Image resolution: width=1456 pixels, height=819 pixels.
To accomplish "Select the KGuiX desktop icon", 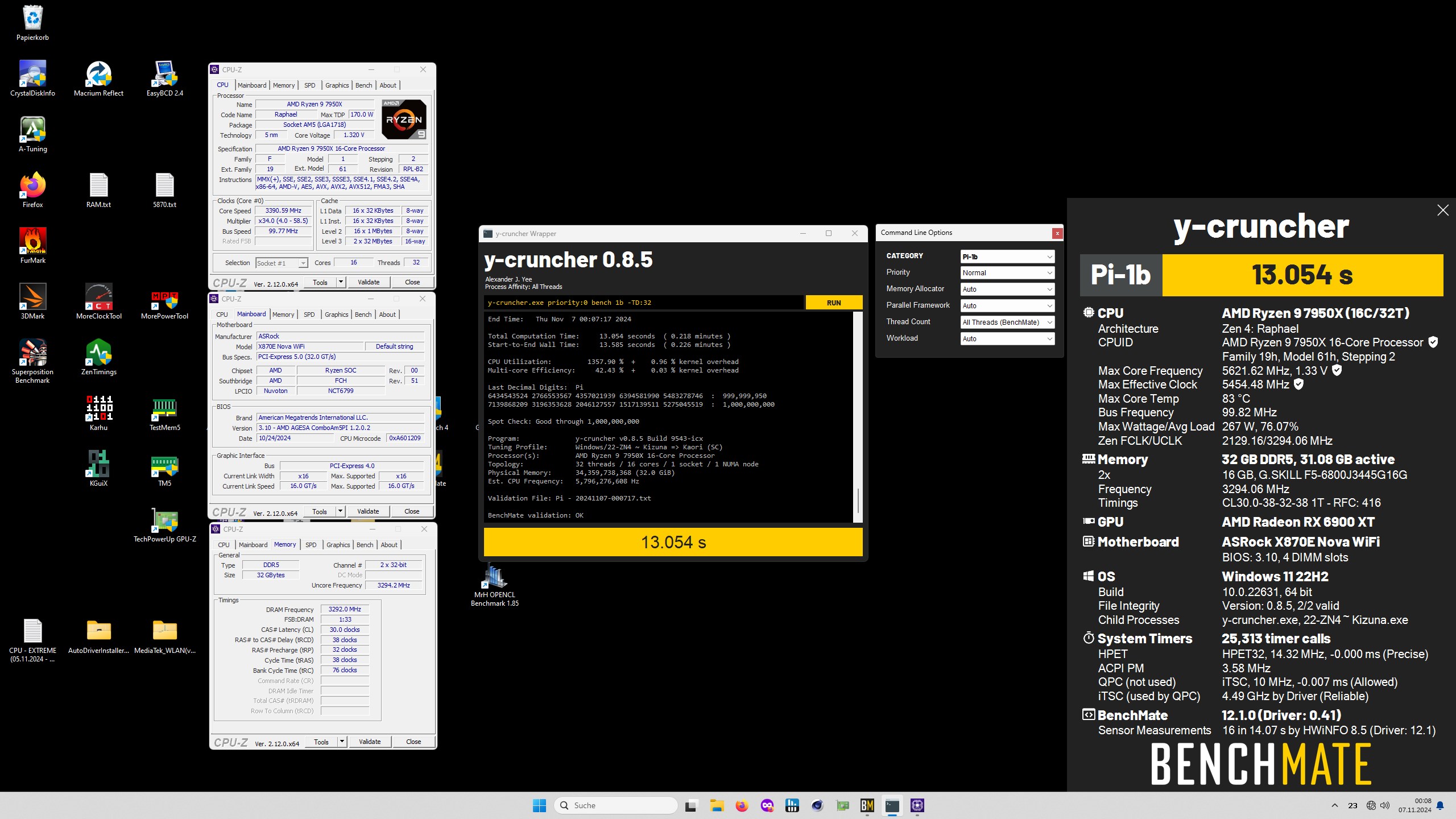I will [x=98, y=469].
